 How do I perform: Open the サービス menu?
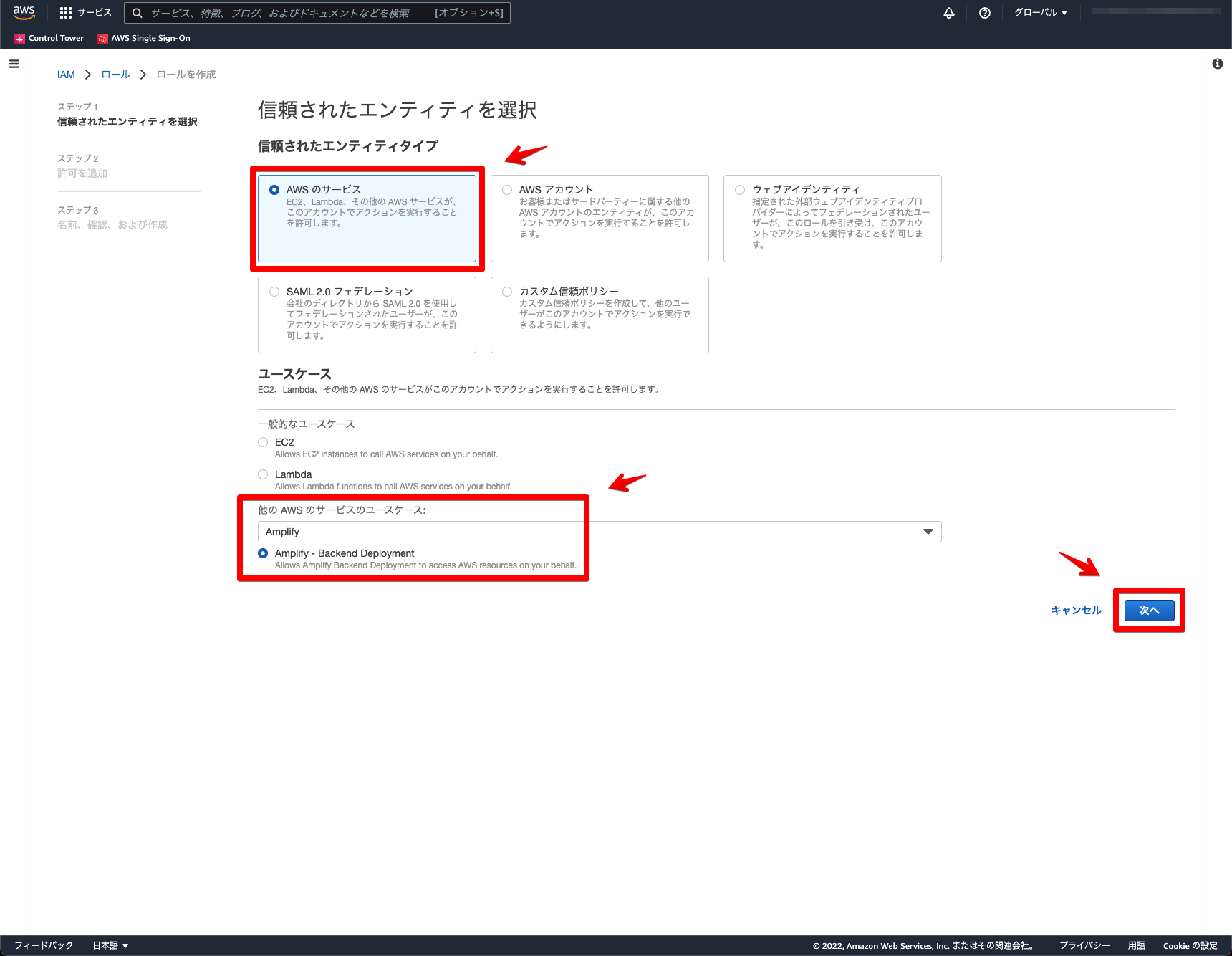pos(86,13)
